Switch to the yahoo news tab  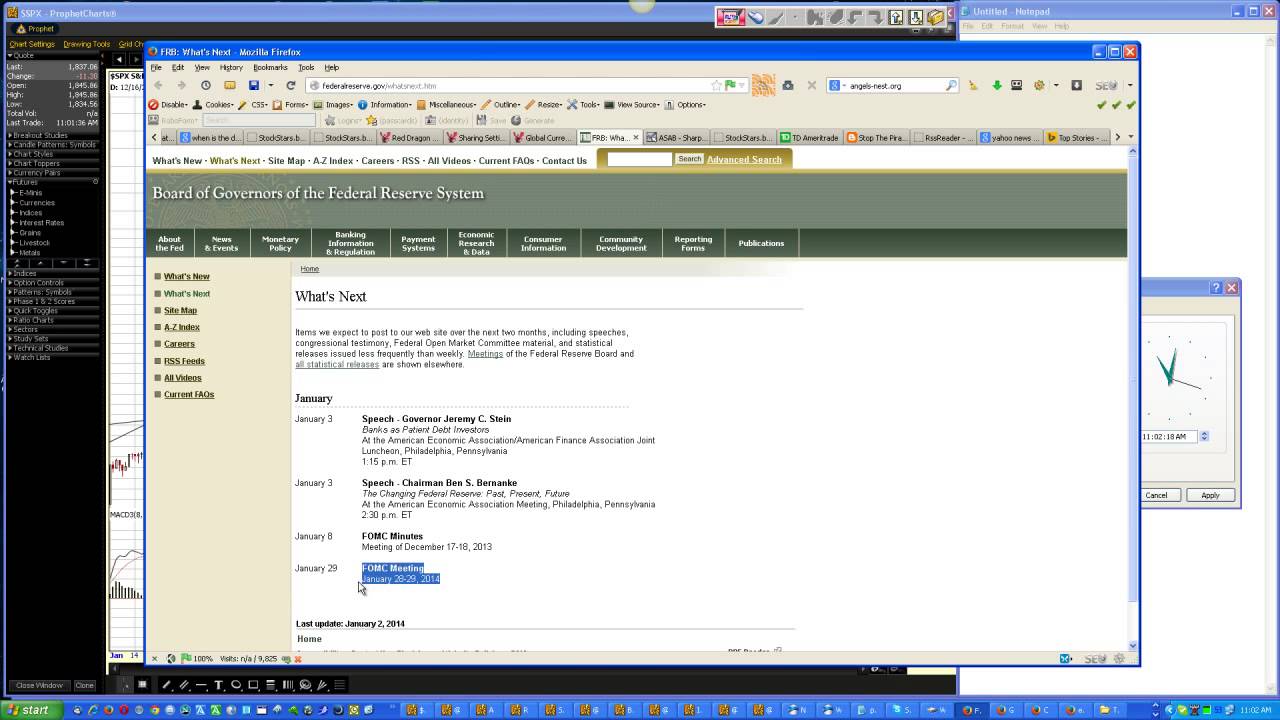coord(1009,138)
